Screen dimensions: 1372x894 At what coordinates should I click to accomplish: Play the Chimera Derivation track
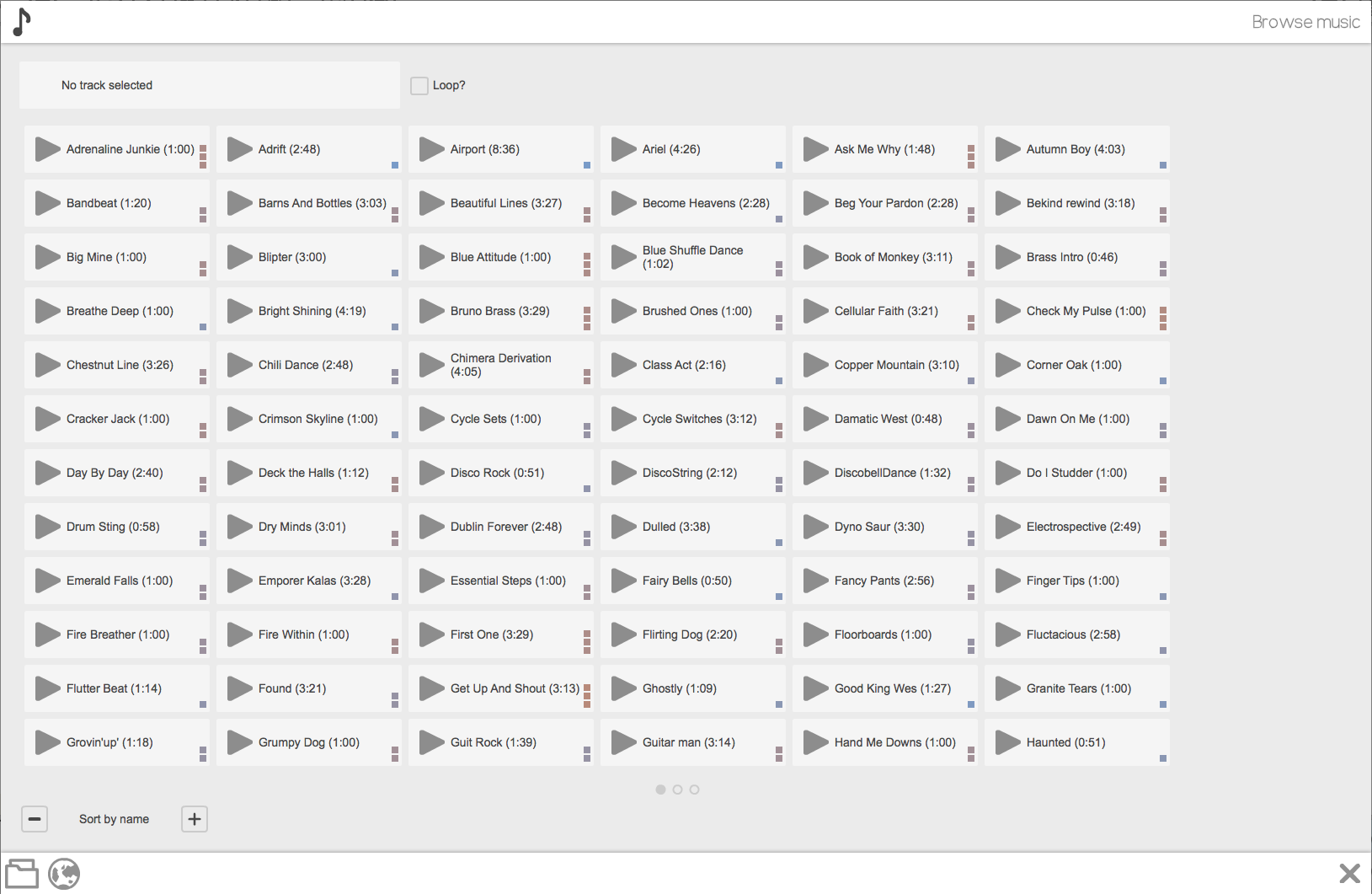[x=431, y=365]
